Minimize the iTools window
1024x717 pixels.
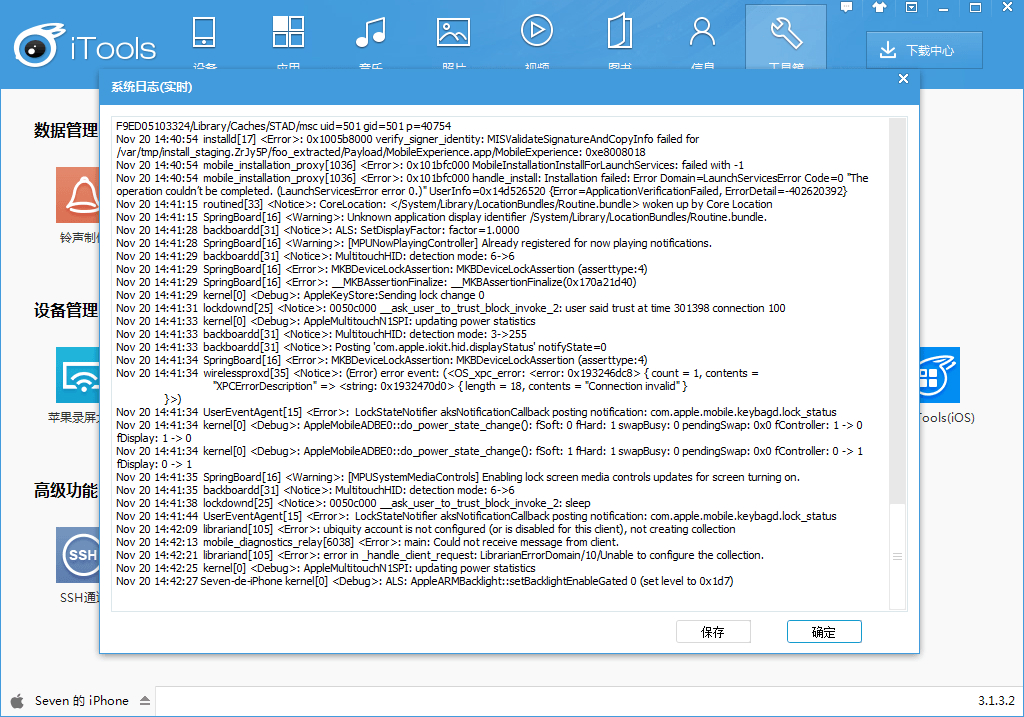coord(943,8)
